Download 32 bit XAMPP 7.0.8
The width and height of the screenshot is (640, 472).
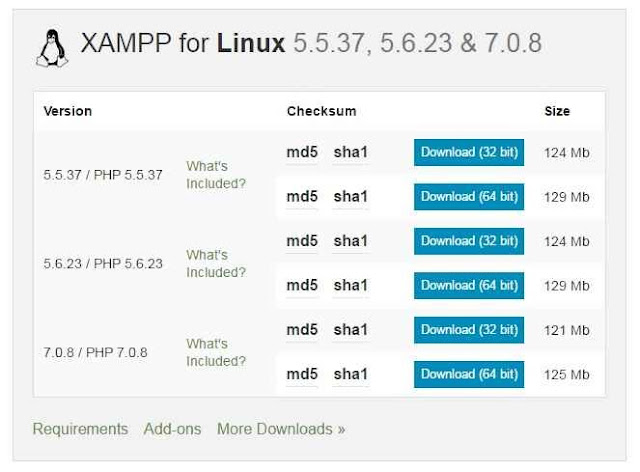tap(469, 330)
